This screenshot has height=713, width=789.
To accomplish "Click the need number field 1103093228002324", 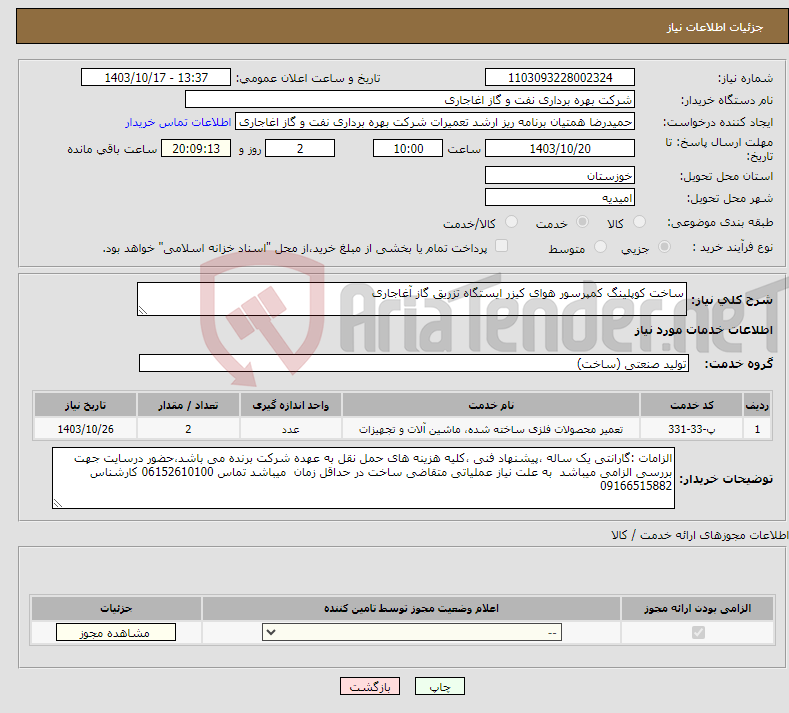I will 560,77.
